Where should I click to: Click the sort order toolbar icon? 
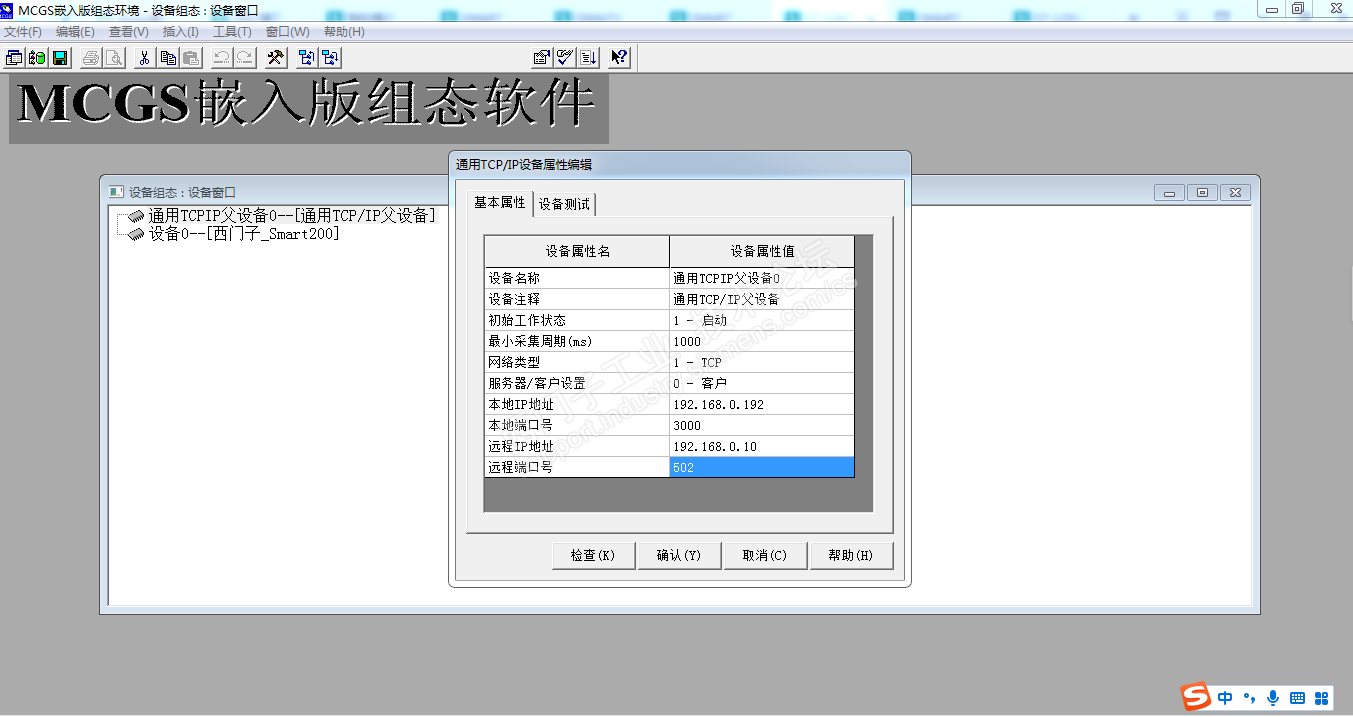click(x=588, y=58)
